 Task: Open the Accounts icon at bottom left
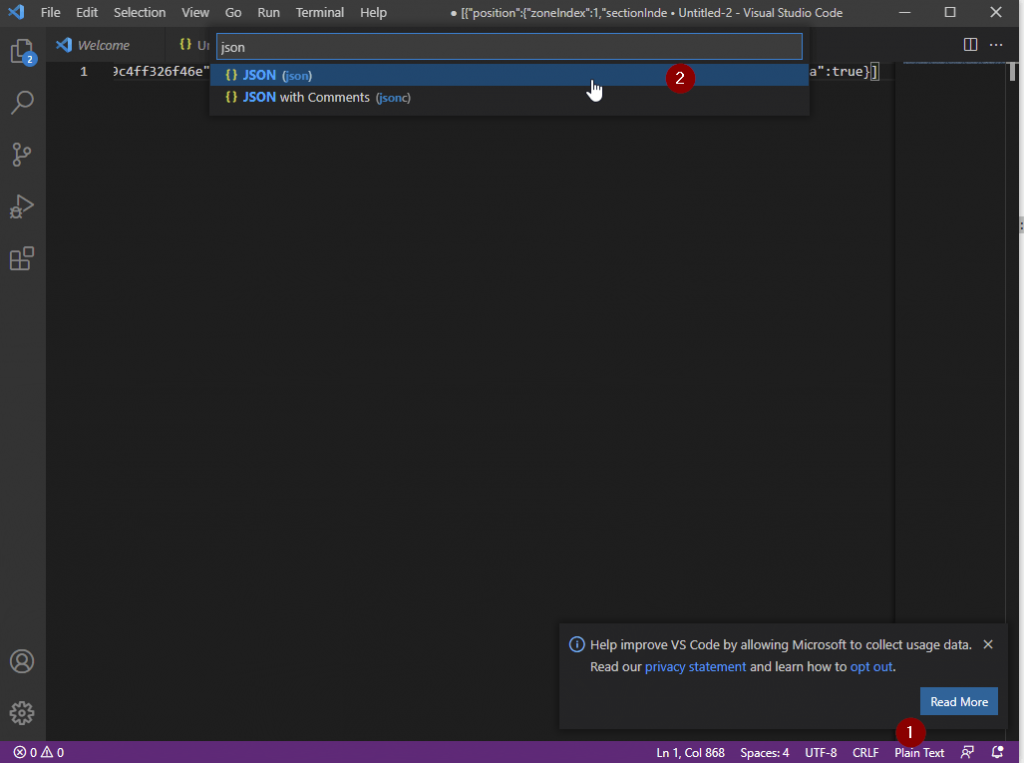click(22, 661)
